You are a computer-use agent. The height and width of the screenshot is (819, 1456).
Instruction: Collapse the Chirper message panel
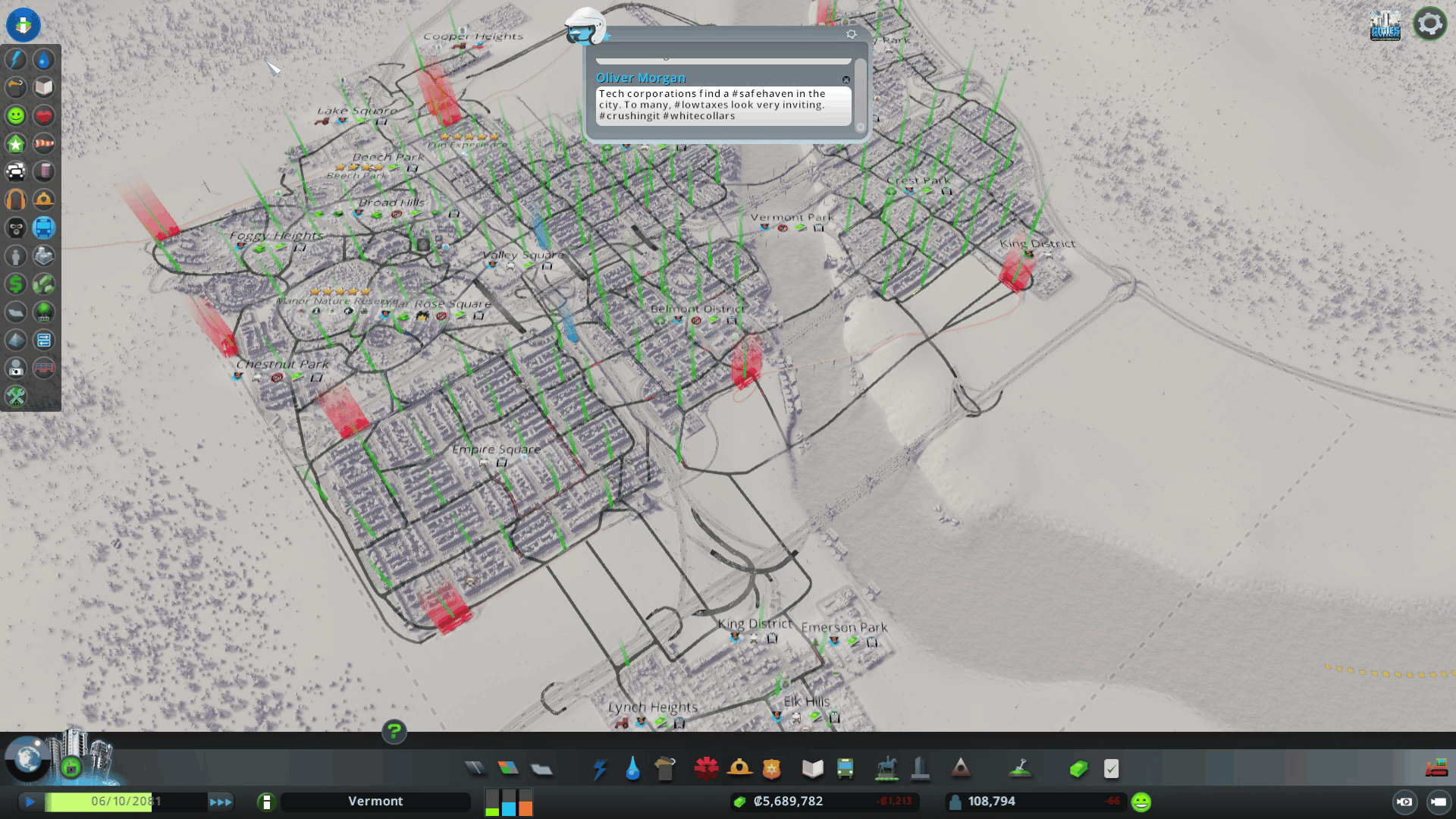tap(585, 29)
